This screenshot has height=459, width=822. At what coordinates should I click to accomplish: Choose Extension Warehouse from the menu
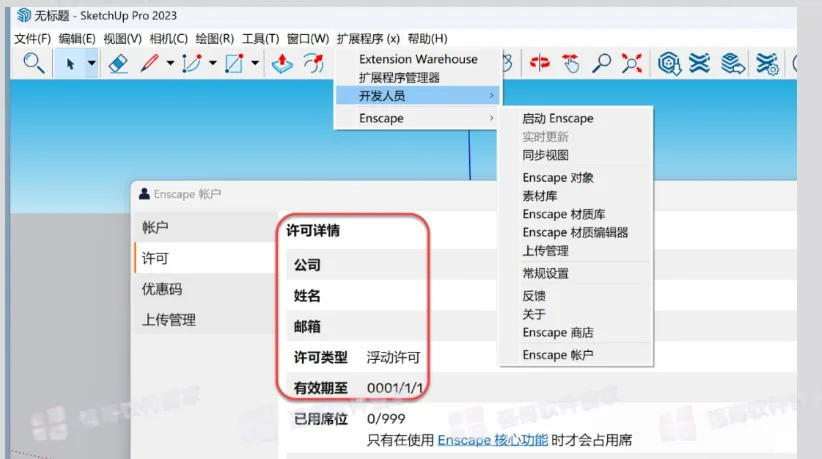(418, 59)
